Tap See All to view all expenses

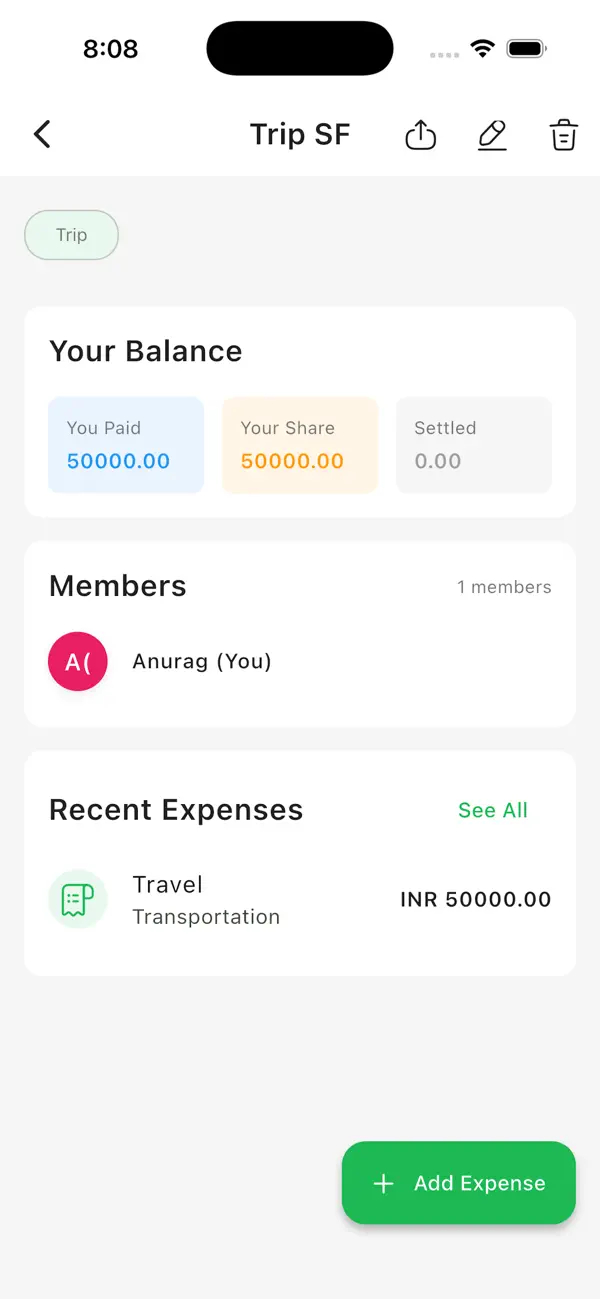pyautogui.click(x=492, y=810)
